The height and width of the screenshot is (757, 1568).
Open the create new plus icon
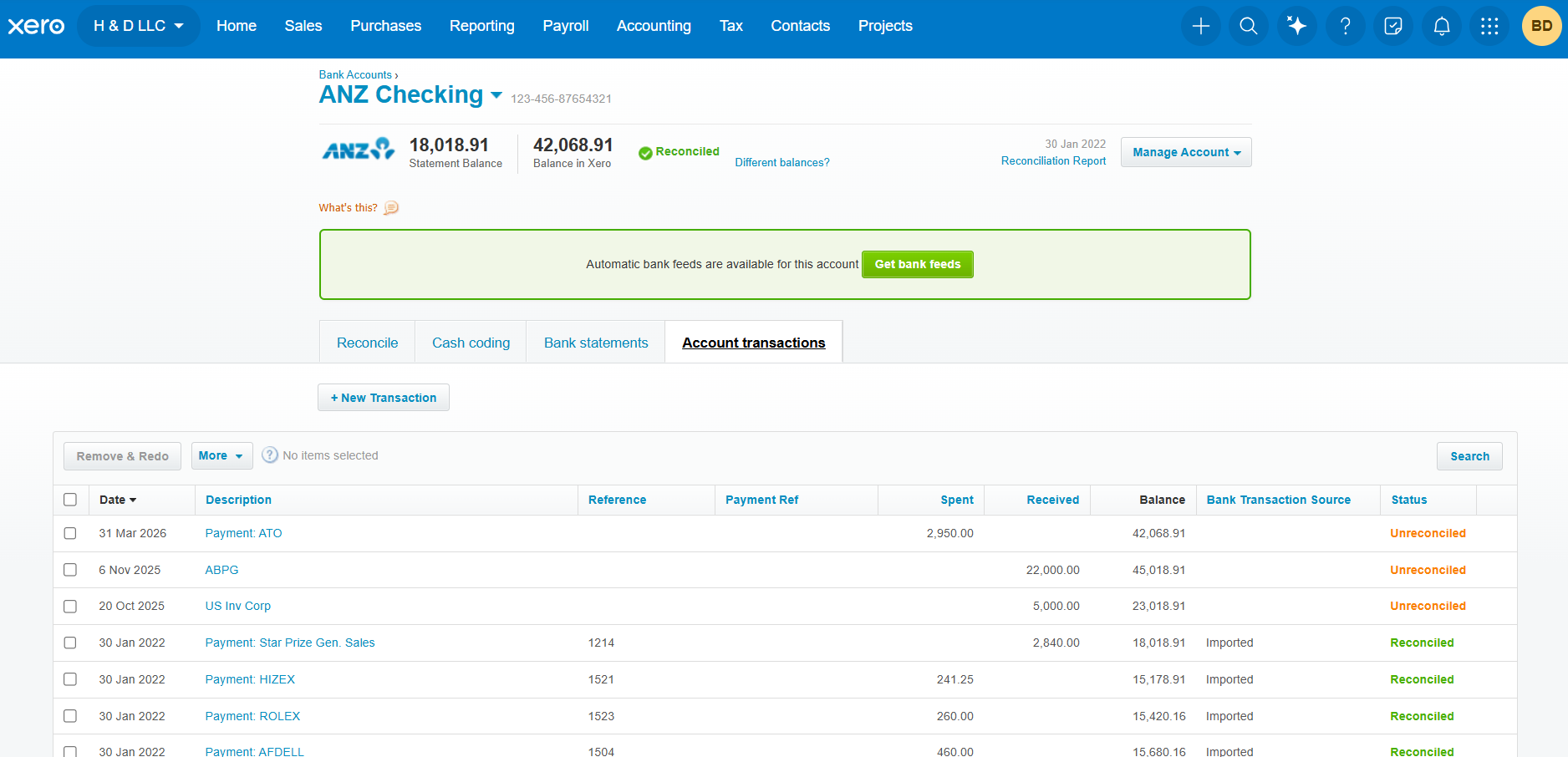pyautogui.click(x=1201, y=26)
